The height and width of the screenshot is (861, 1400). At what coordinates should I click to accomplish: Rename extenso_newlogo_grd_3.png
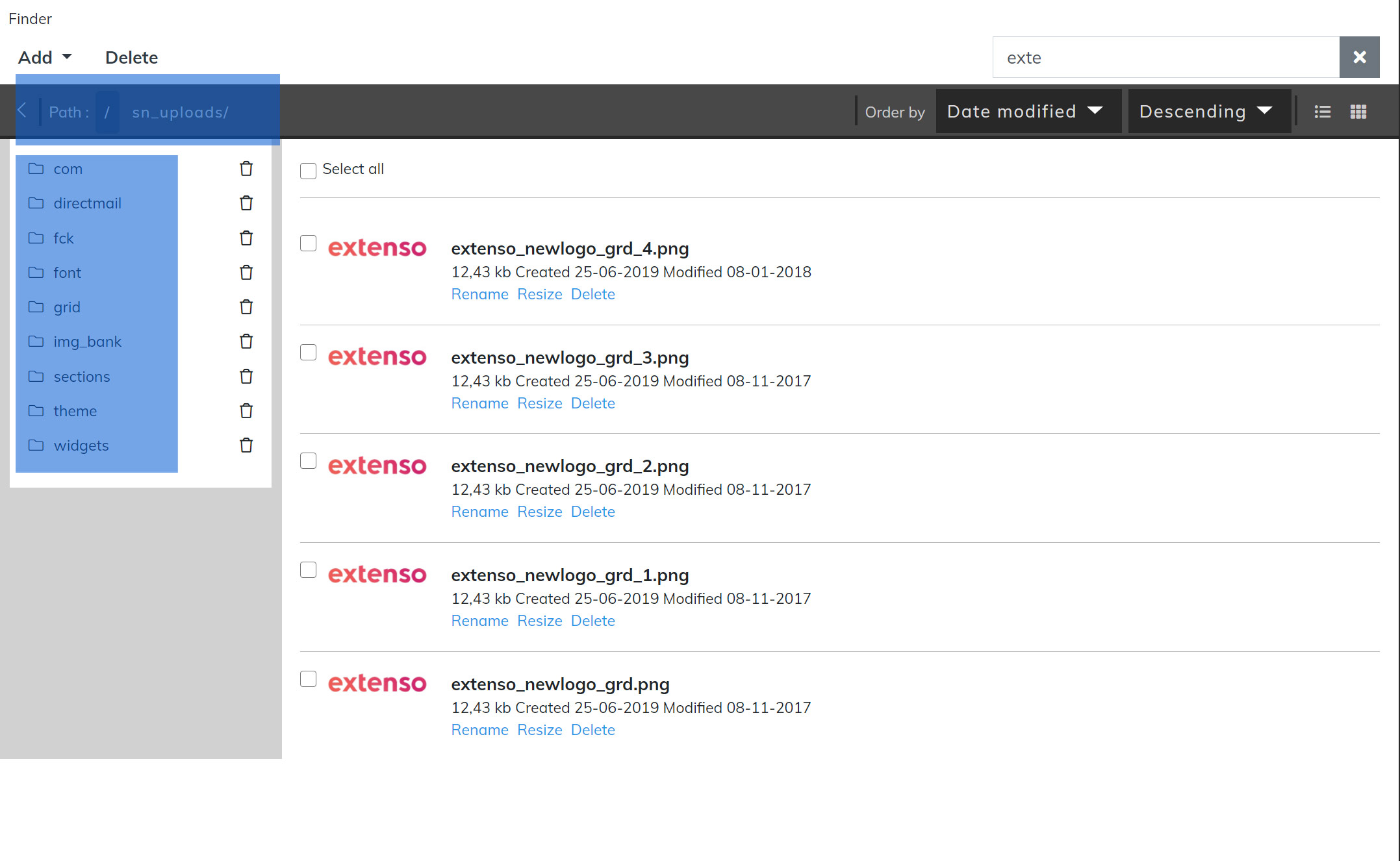tap(479, 403)
